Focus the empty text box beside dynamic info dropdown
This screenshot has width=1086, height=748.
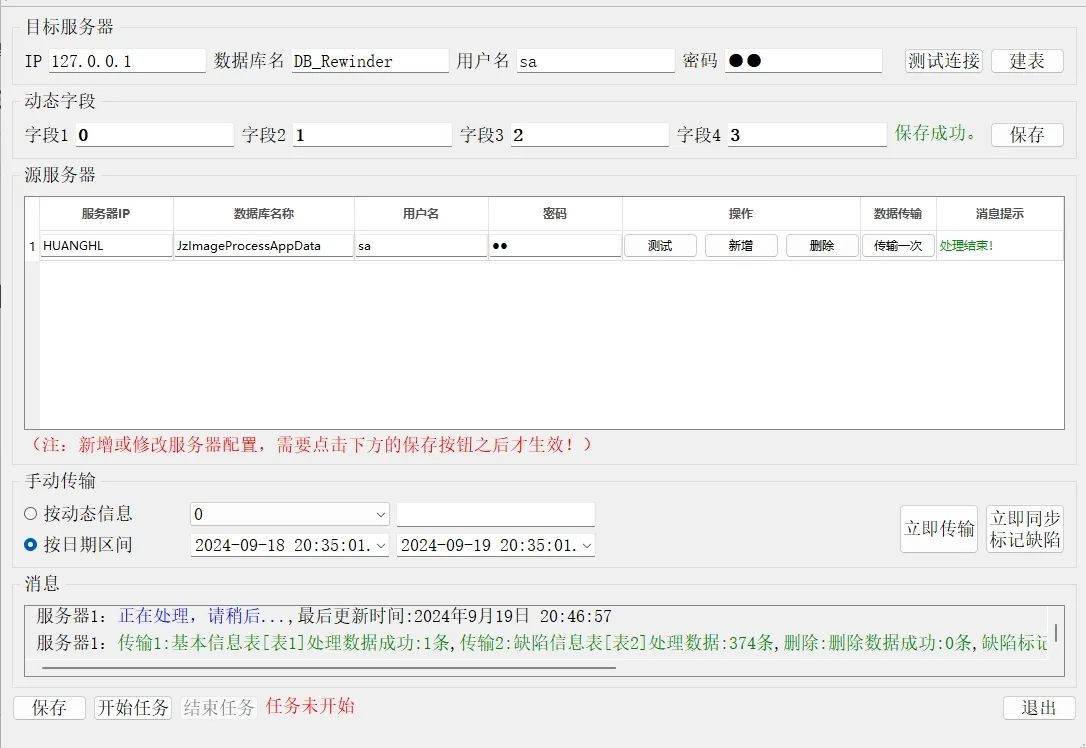(x=496, y=515)
